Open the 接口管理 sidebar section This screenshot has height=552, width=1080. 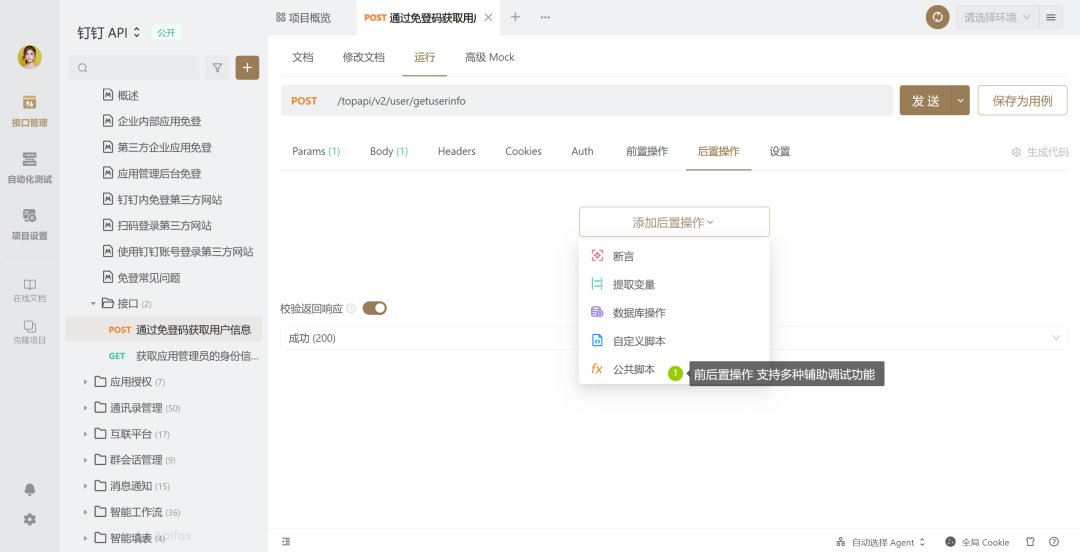tap(30, 111)
